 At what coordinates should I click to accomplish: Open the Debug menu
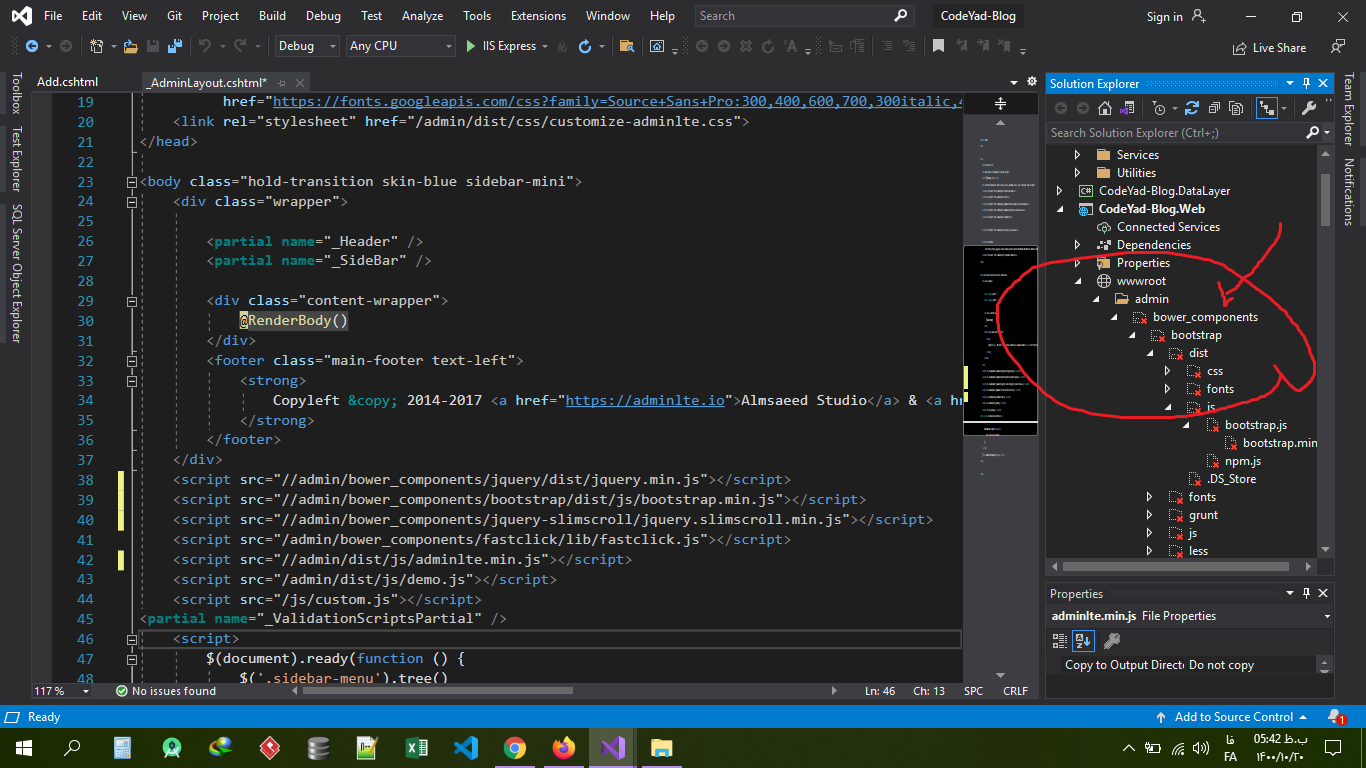point(323,16)
